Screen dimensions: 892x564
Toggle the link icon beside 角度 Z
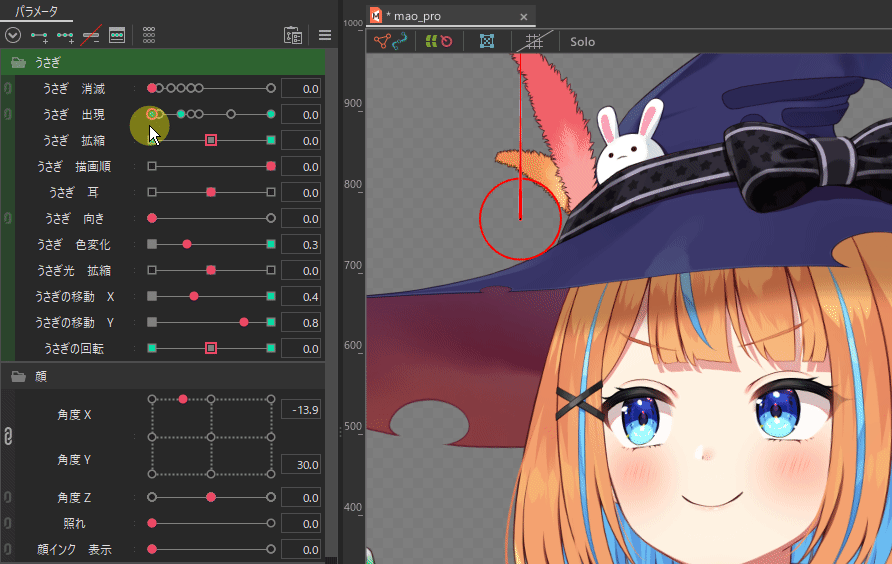(x=8, y=497)
